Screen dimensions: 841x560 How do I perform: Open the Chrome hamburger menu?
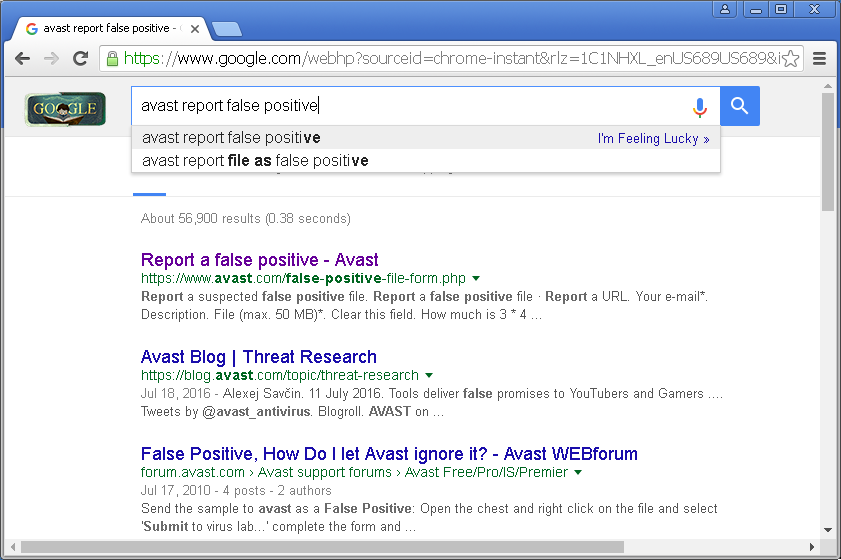click(819, 58)
